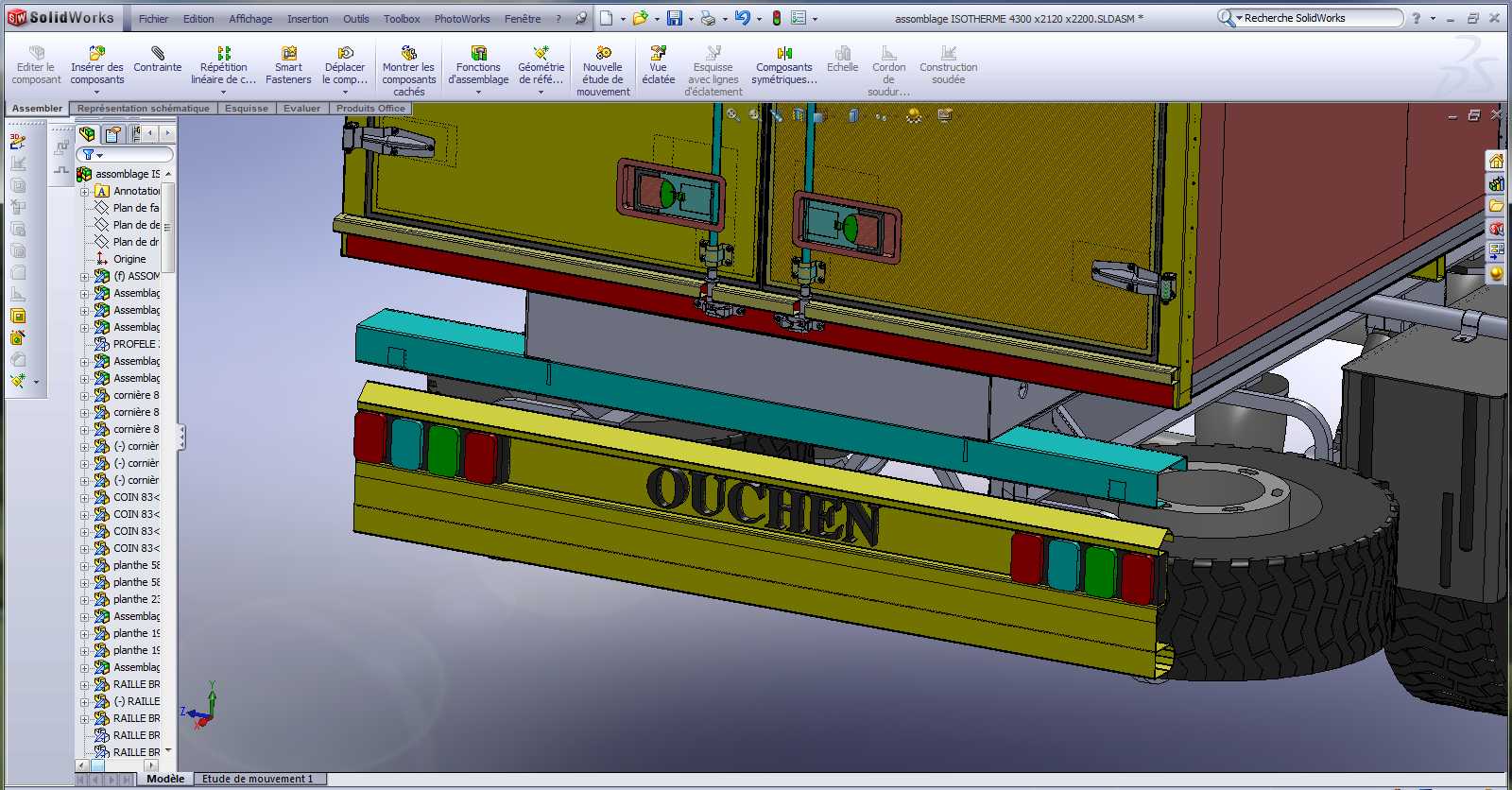The height and width of the screenshot is (790, 1512).
Task: Open the Fichier menu
Action: tap(153, 19)
